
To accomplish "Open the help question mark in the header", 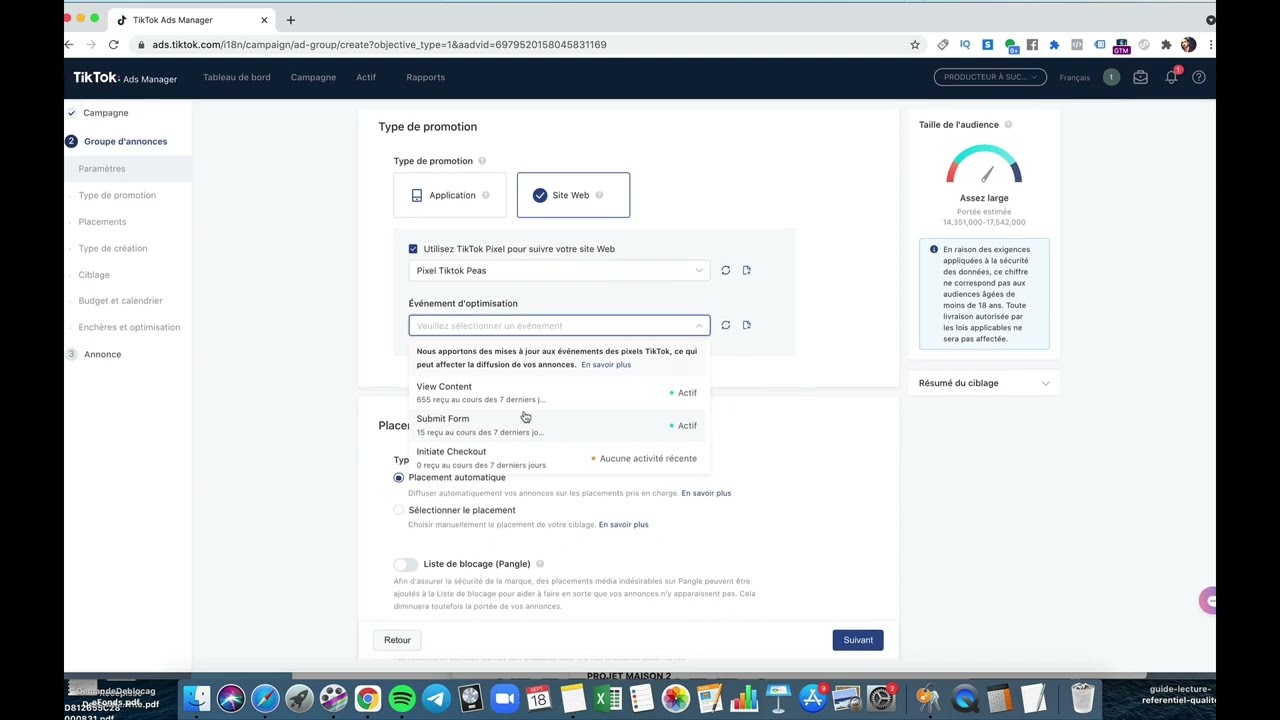I will coord(1199,77).
